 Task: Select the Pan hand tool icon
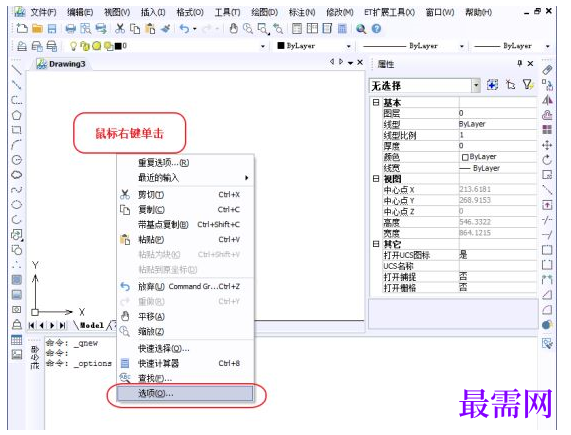click(233, 28)
